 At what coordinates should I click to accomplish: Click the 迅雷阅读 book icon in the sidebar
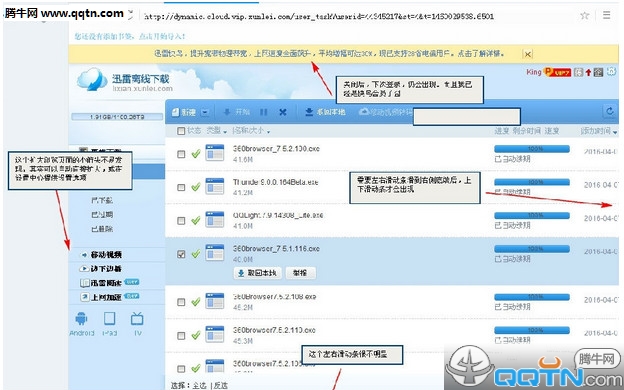pyautogui.click(x=84, y=283)
